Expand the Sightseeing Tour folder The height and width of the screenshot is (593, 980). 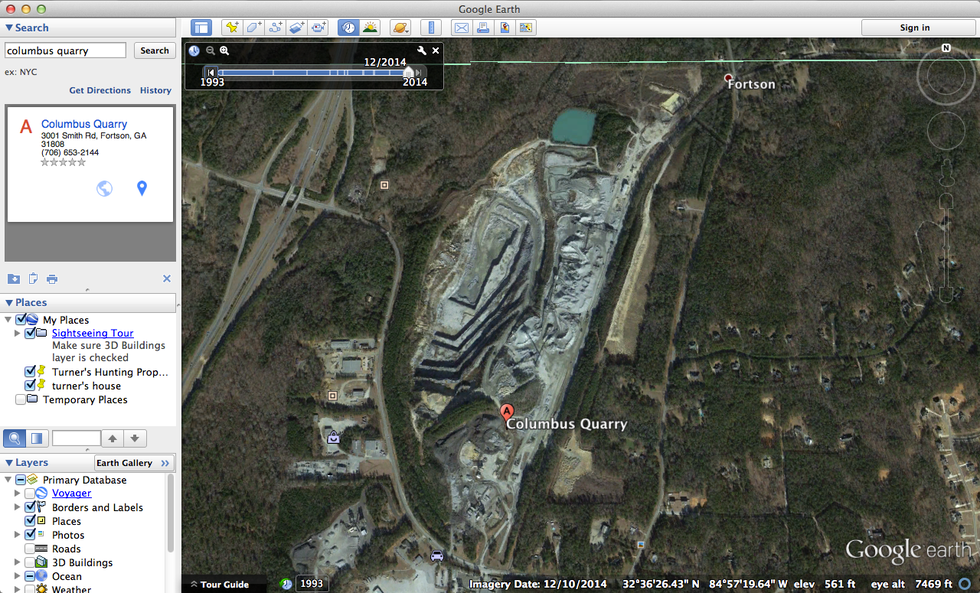click(17, 333)
